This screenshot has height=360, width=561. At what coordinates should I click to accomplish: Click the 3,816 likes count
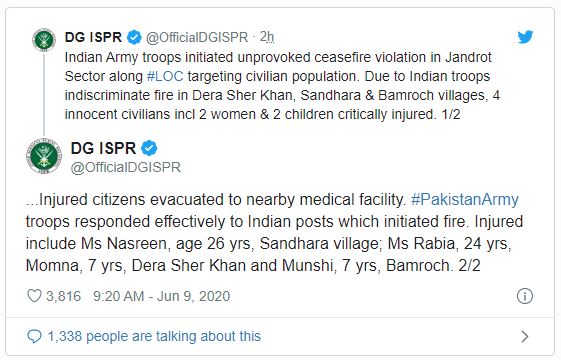[64, 296]
